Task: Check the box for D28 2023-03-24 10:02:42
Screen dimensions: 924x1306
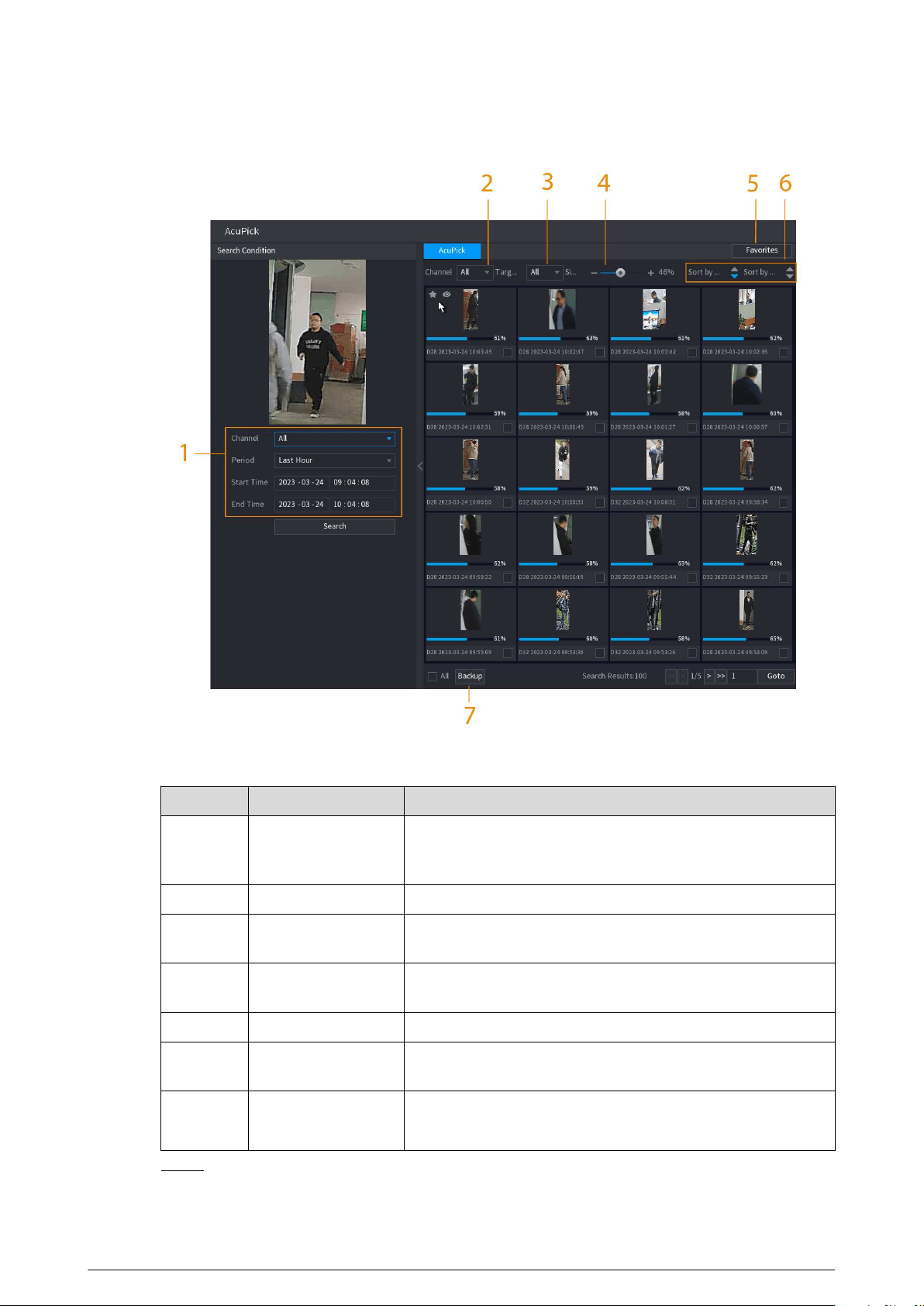Action: [691, 352]
